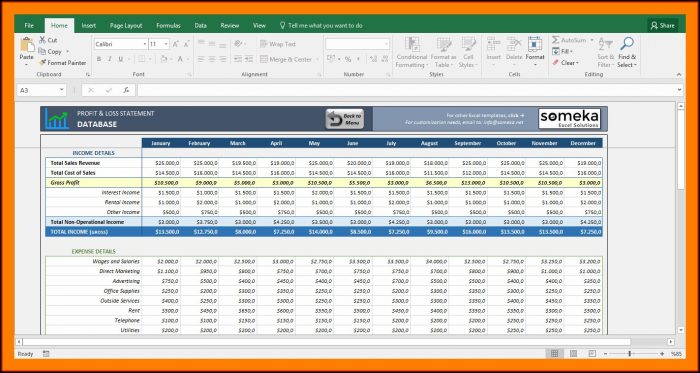Screen dimensions: 700x373
Task: Open the Fill dropdown
Action: point(562,52)
